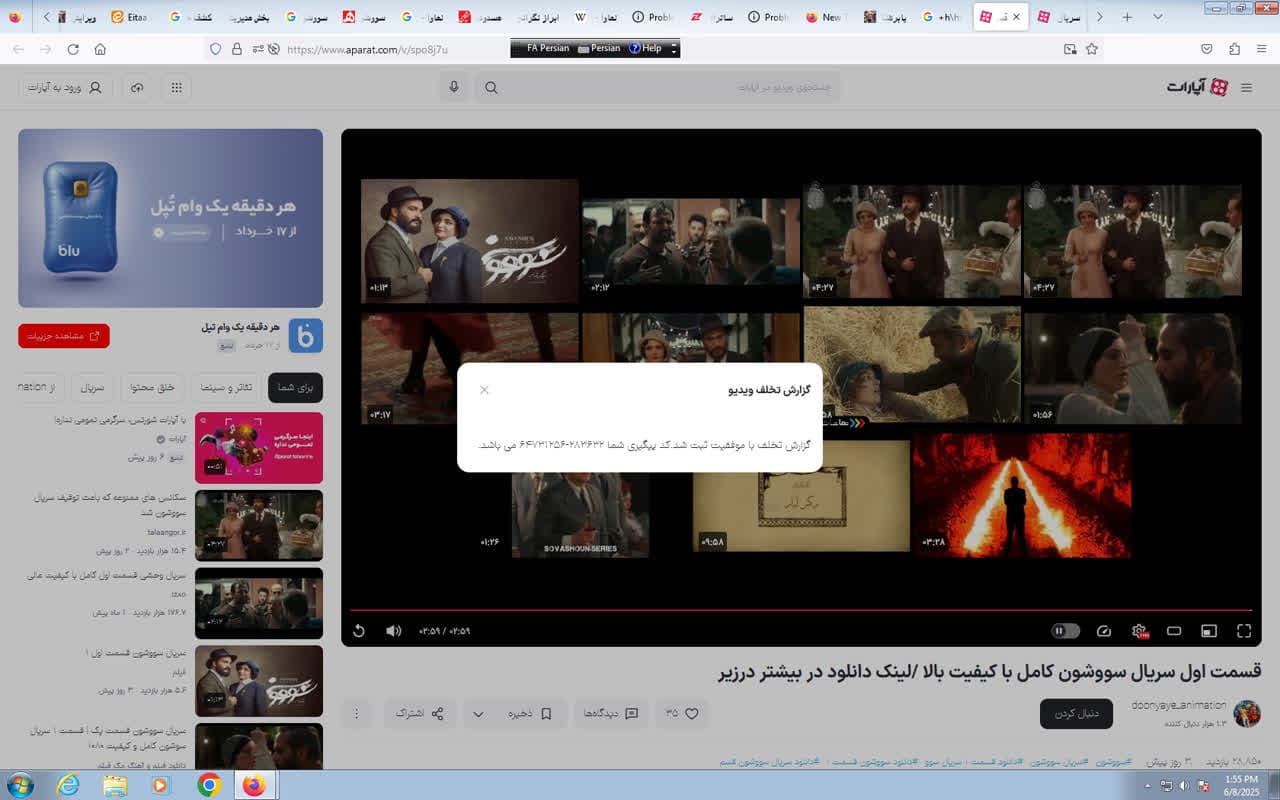Select the سریال category tab
Viewport: 1280px width, 800px height.
pyautogui.click(x=93, y=387)
